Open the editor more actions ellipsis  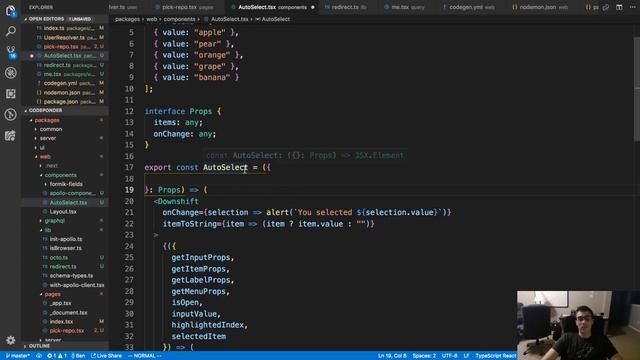point(632,7)
